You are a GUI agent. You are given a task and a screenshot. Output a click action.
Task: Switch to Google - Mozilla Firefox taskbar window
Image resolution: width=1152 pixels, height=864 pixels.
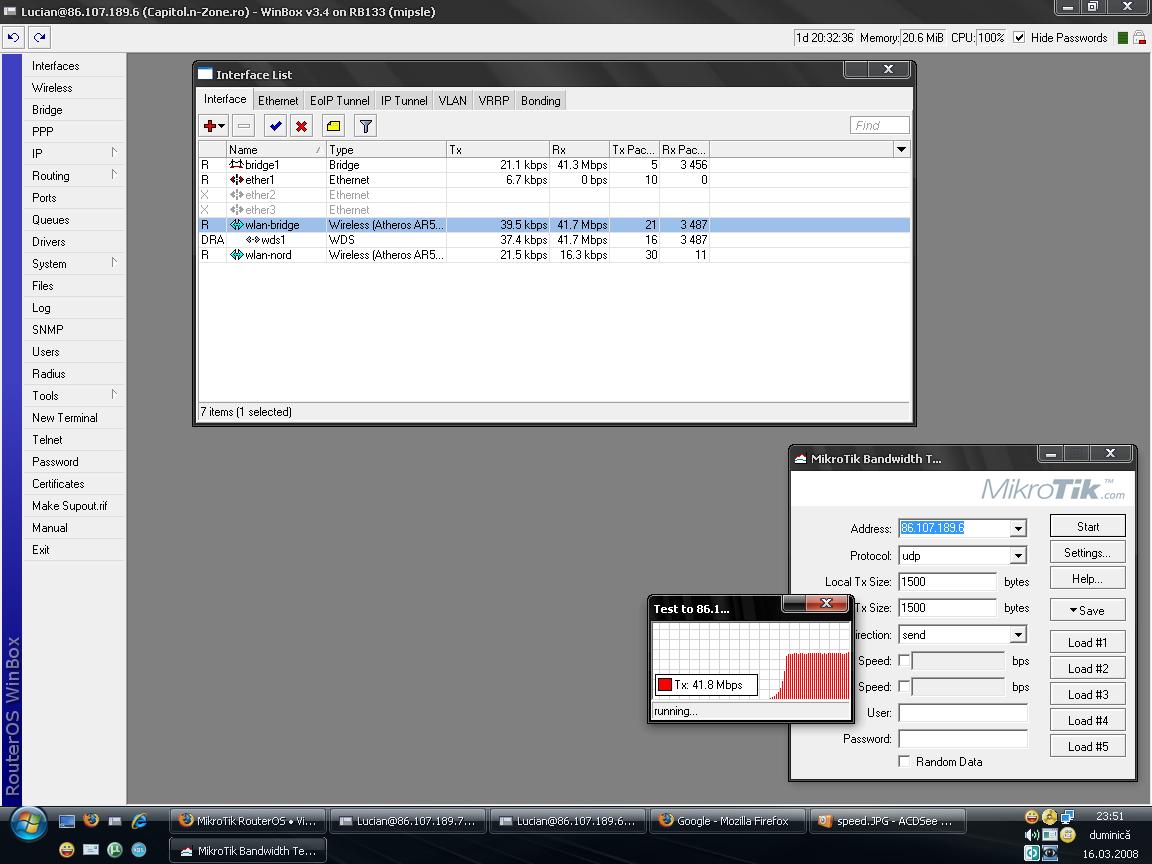727,821
